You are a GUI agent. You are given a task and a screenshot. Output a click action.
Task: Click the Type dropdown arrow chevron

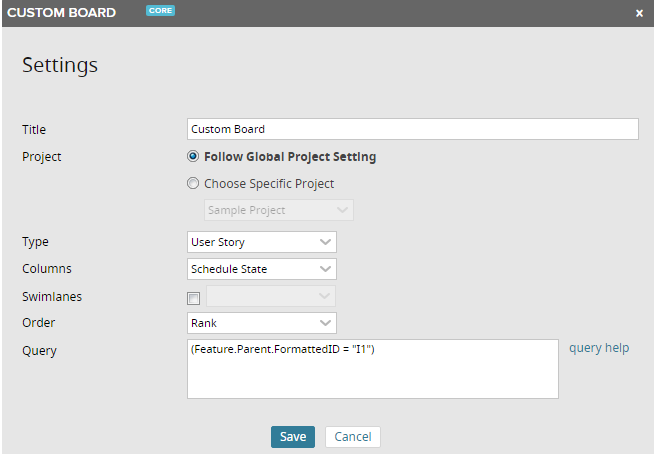[x=325, y=242]
